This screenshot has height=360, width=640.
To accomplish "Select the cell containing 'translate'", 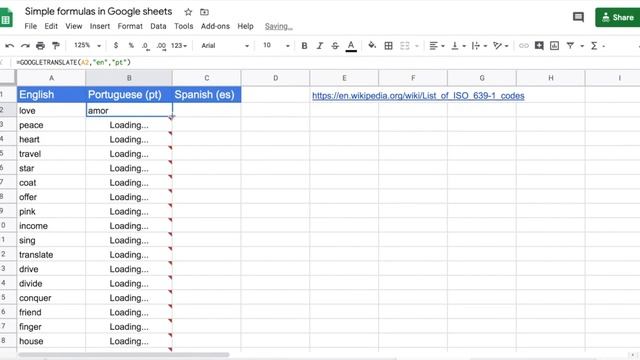I will pos(51,255).
